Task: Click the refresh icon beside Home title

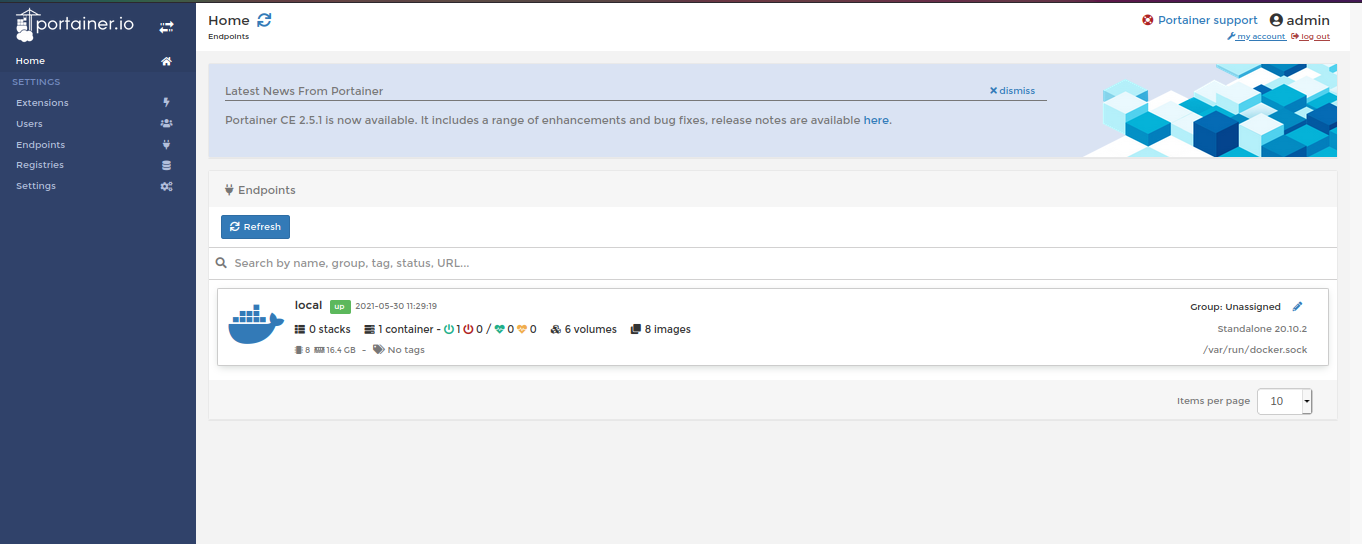Action: (x=264, y=20)
